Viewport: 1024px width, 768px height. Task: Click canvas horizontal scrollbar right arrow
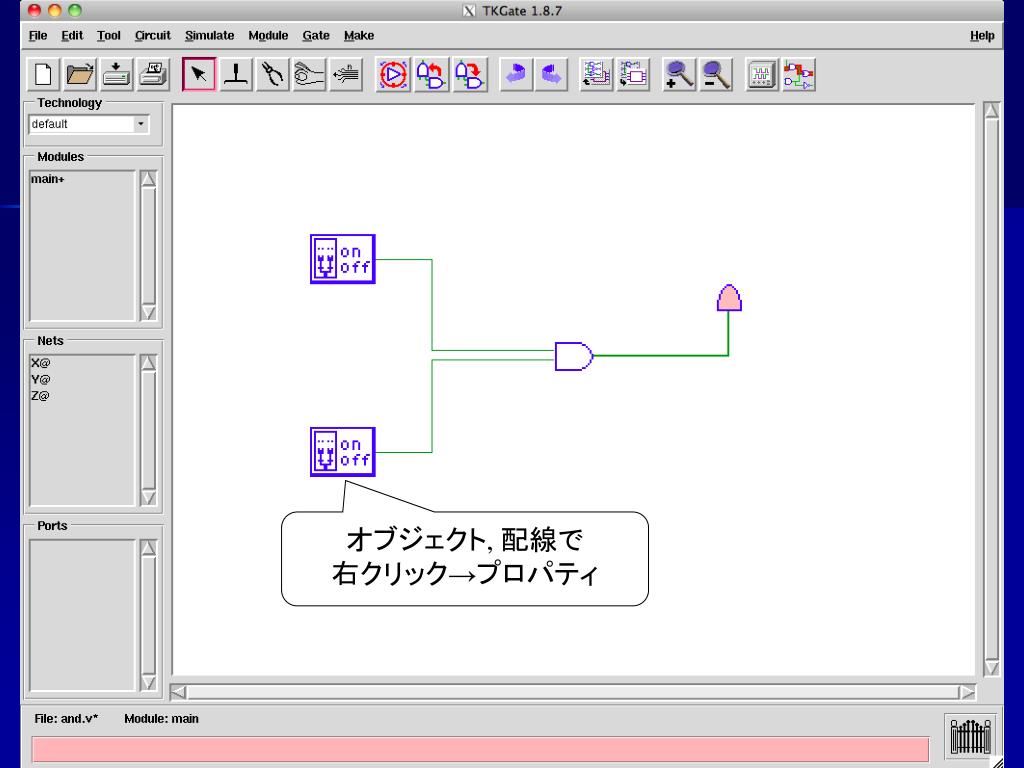pos(967,692)
